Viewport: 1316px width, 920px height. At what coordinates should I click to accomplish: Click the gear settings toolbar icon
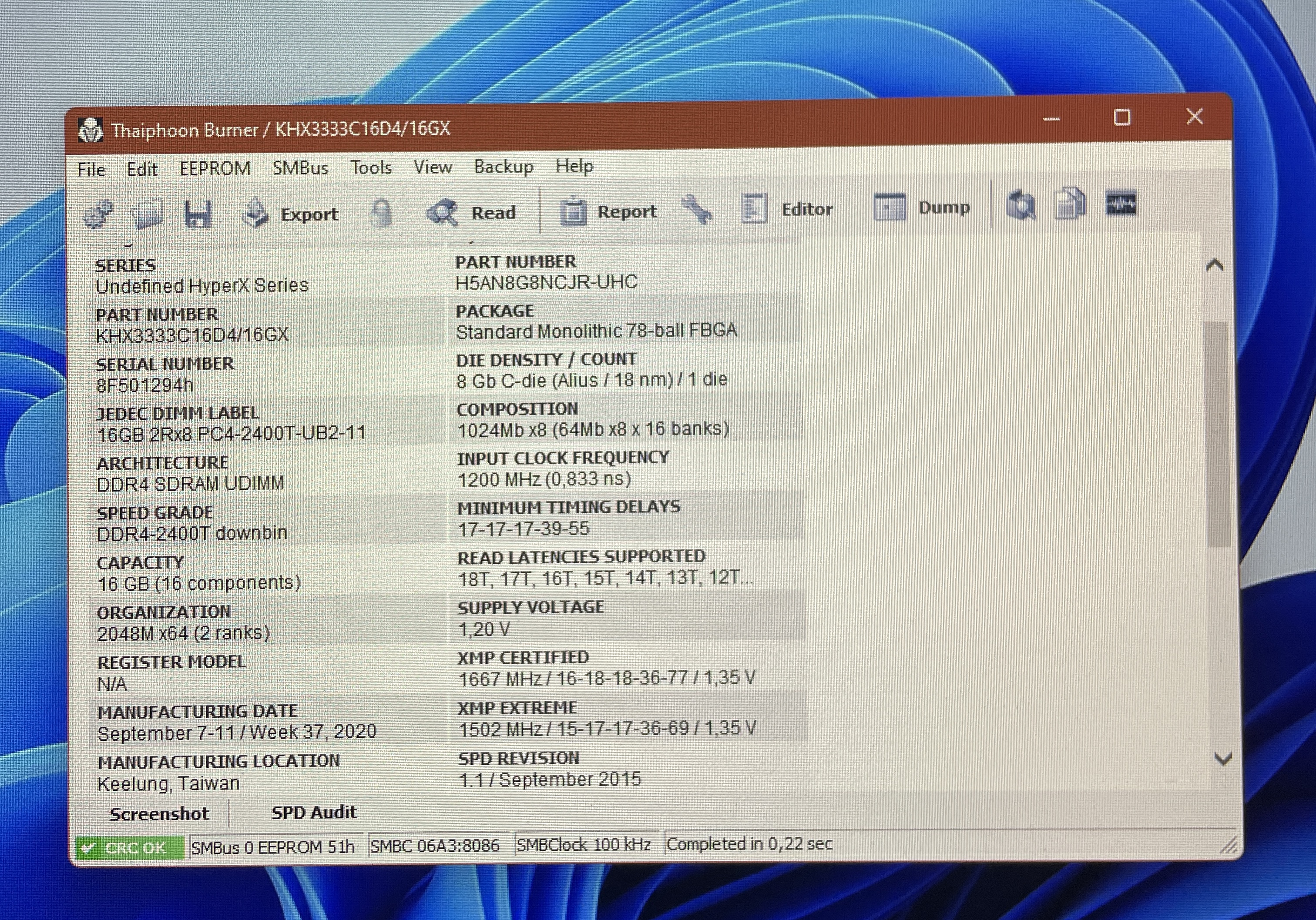[99, 215]
